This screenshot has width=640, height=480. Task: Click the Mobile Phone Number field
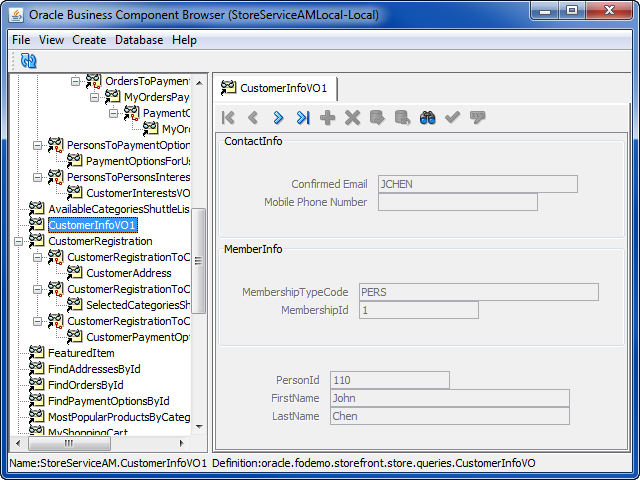pos(458,202)
